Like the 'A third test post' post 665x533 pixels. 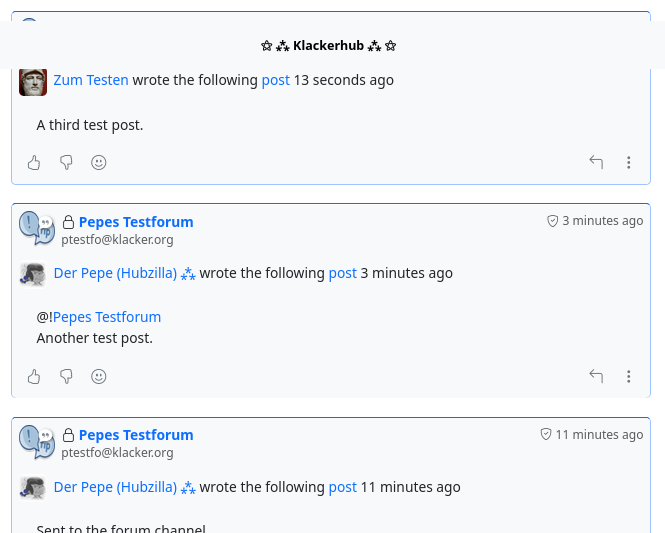(34, 162)
